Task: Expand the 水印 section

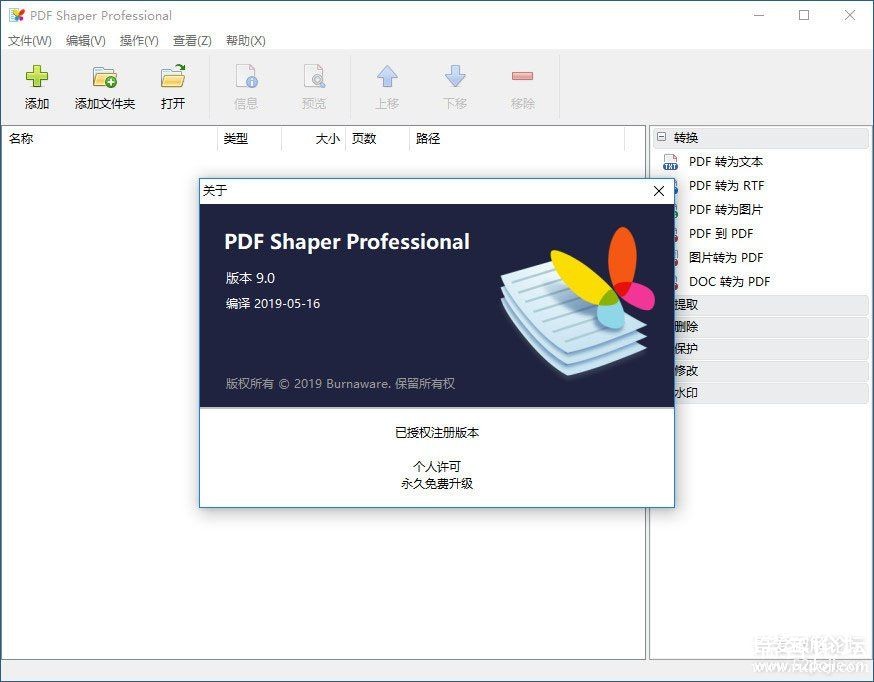Action: pyautogui.click(x=771, y=393)
